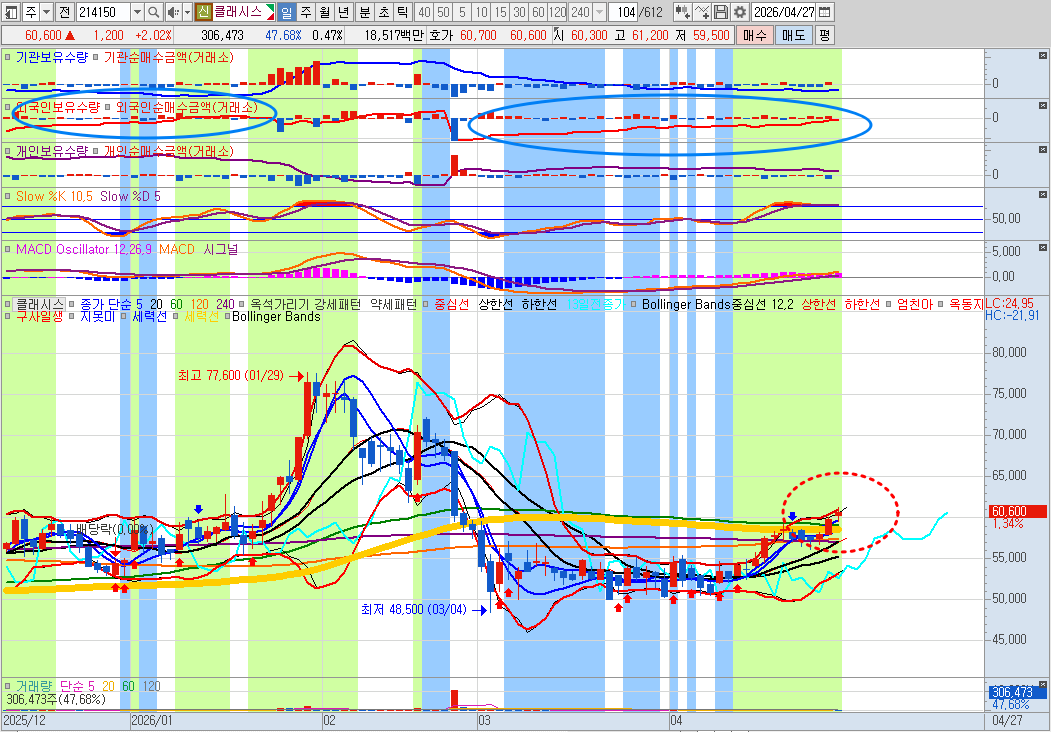Switch to the 월 monthly chart period

pyautogui.click(x=324, y=12)
